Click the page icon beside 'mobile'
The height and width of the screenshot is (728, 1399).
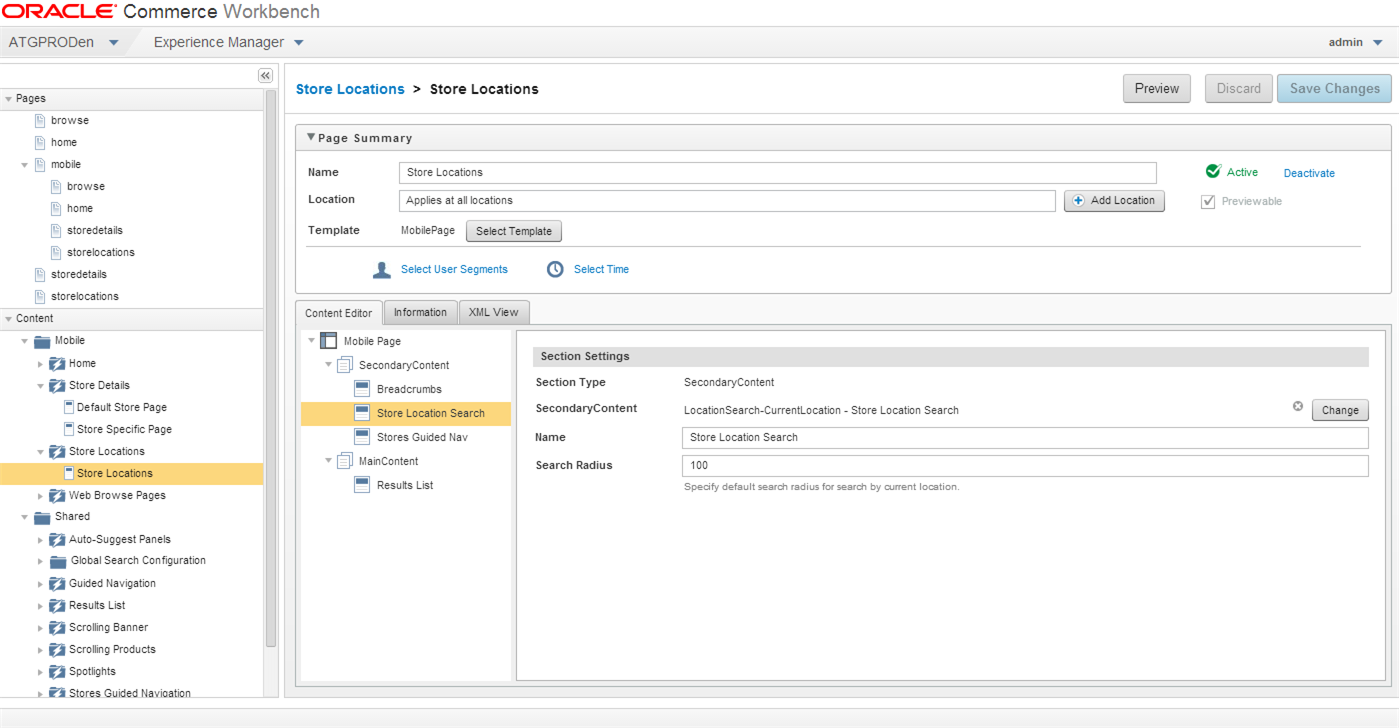coord(40,164)
